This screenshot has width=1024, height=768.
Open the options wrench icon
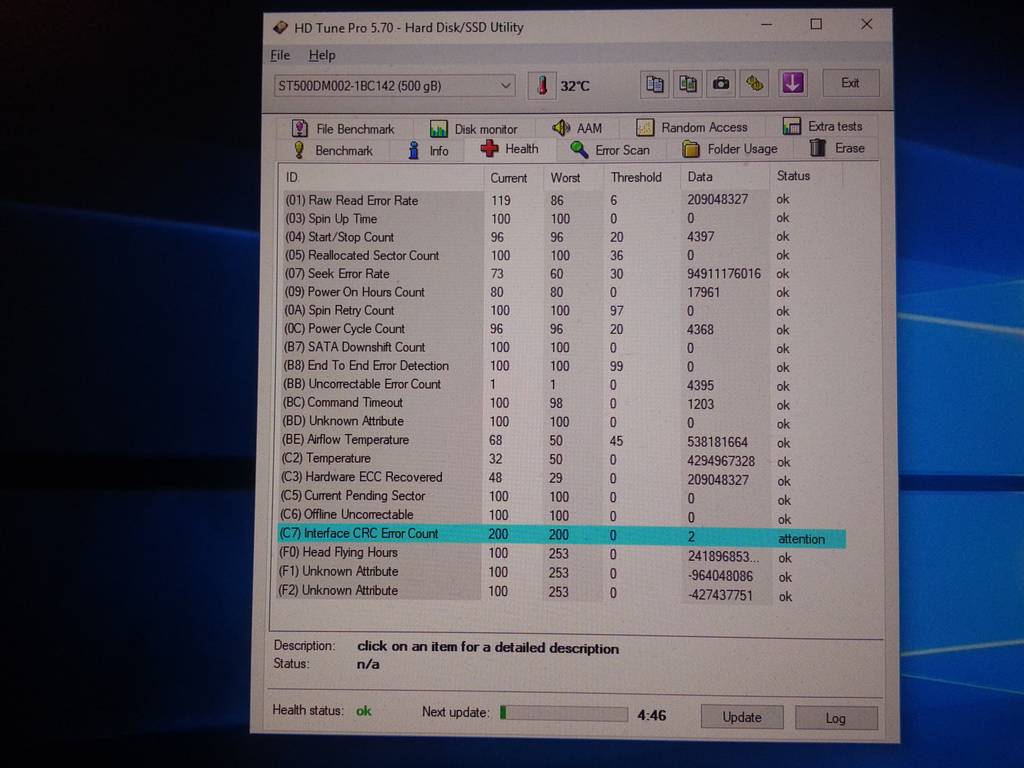755,84
